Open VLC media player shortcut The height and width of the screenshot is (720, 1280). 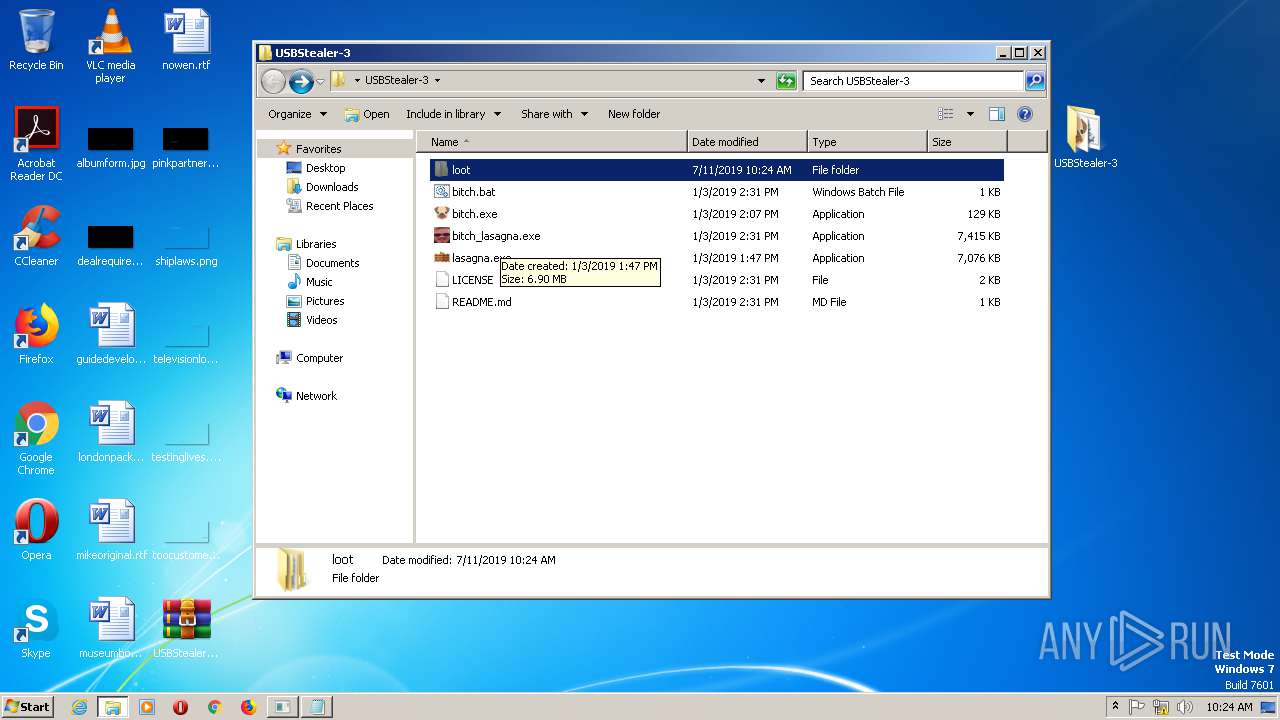coord(110,45)
